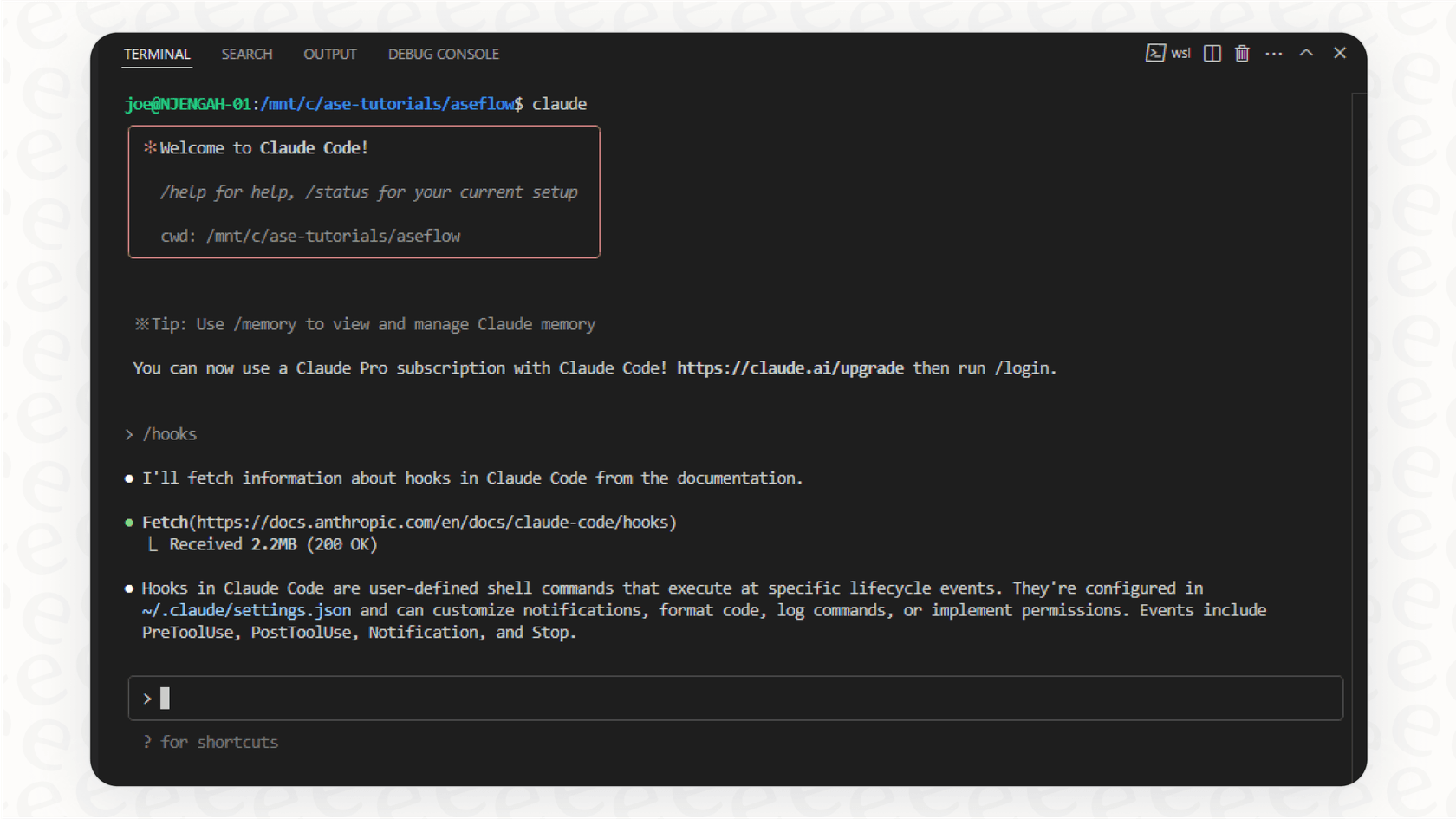Click the asterisk icon beside the memory tip

point(140,323)
